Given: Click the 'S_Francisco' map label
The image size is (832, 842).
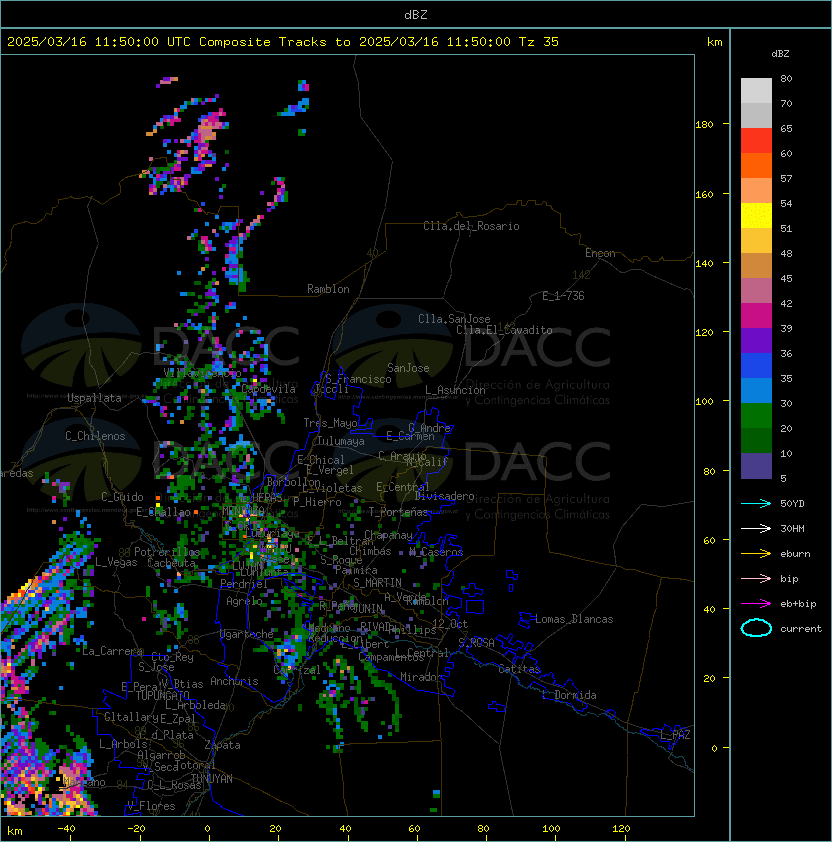Looking at the screenshot, I should click(x=358, y=379).
